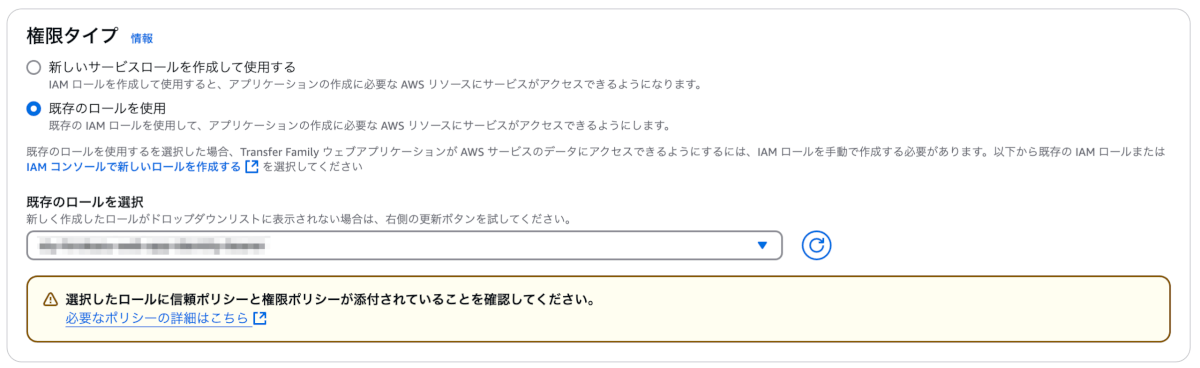
Task: Click the 権限タイプ section heading
Action: click(70, 36)
